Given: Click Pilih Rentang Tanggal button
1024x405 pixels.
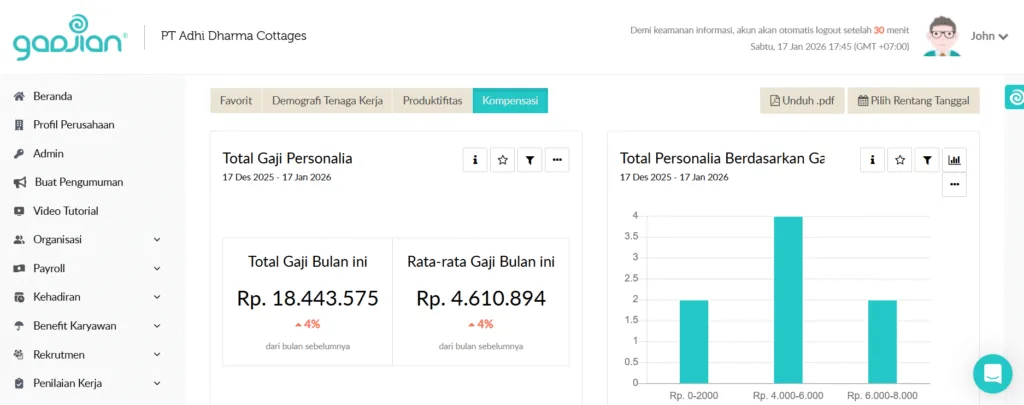Looking at the screenshot, I should click(913, 101).
